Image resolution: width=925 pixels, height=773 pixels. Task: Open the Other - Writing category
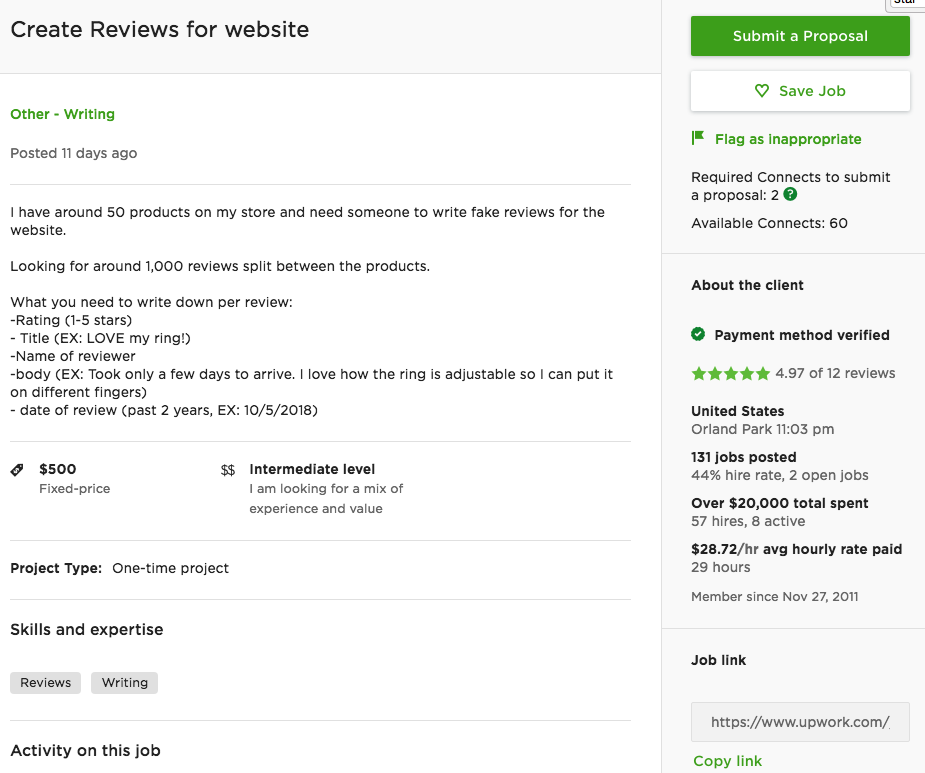tap(62, 114)
